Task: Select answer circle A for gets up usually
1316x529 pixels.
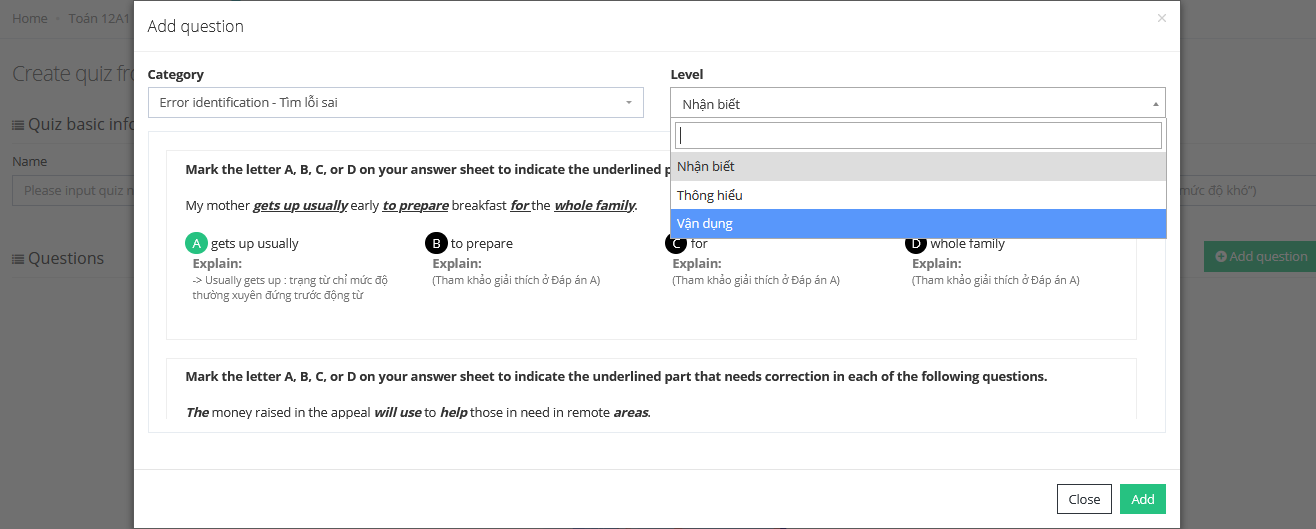Action: pyautogui.click(x=196, y=243)
